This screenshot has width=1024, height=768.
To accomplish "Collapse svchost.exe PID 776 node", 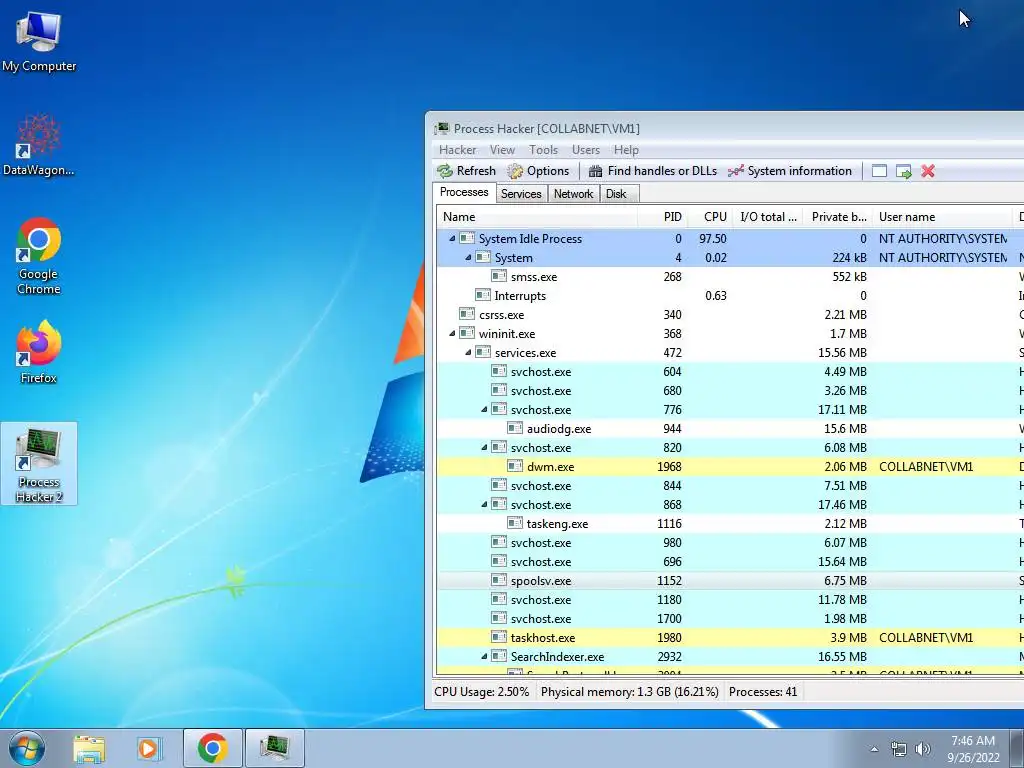I will coord(484,410).
